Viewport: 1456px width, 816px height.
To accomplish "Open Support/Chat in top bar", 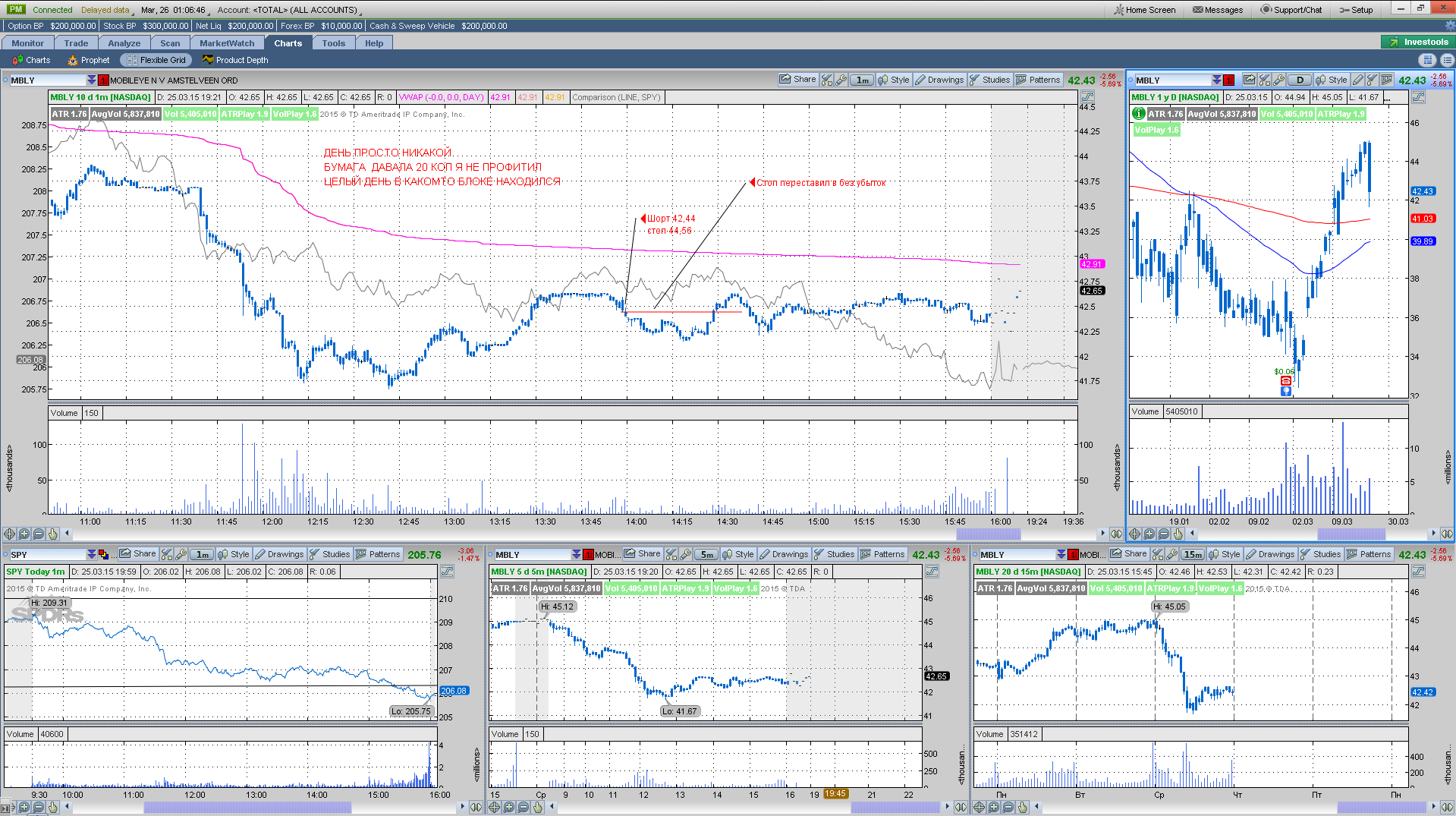I will point(1291,10).
